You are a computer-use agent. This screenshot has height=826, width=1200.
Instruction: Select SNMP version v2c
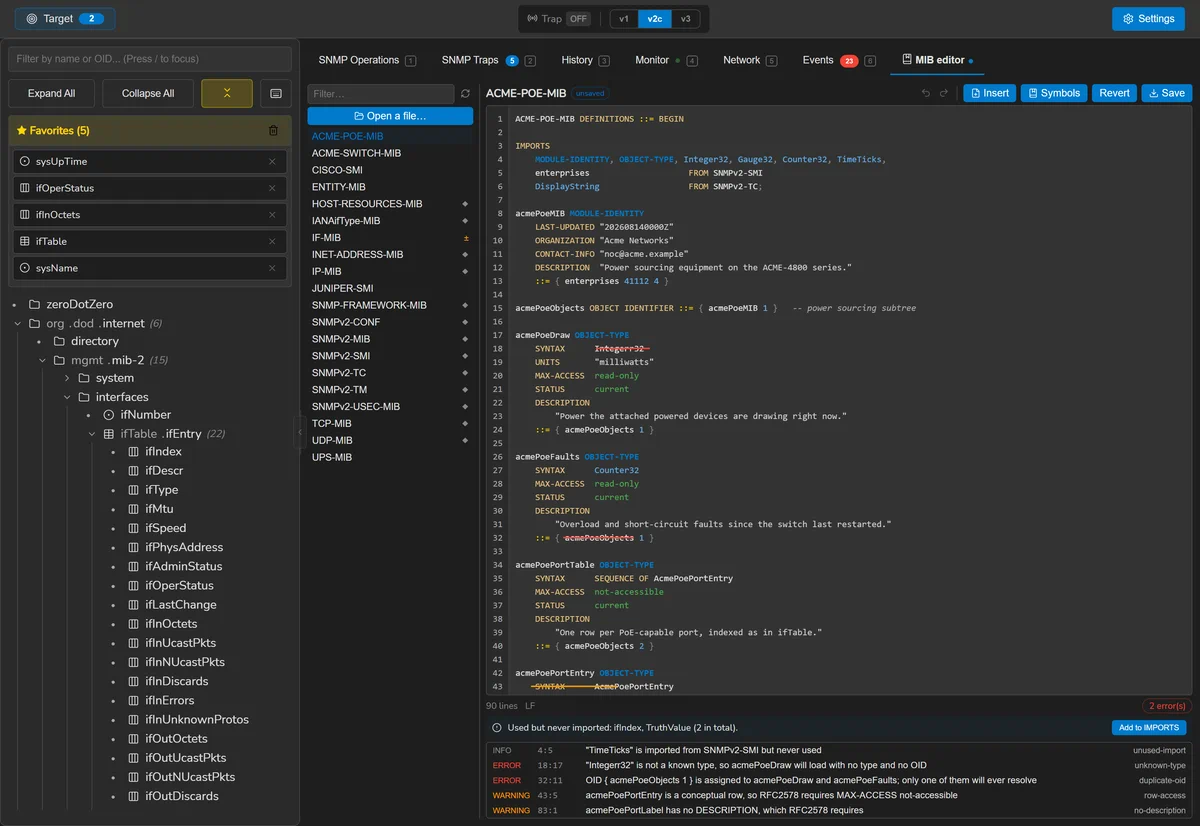point(654,19)
